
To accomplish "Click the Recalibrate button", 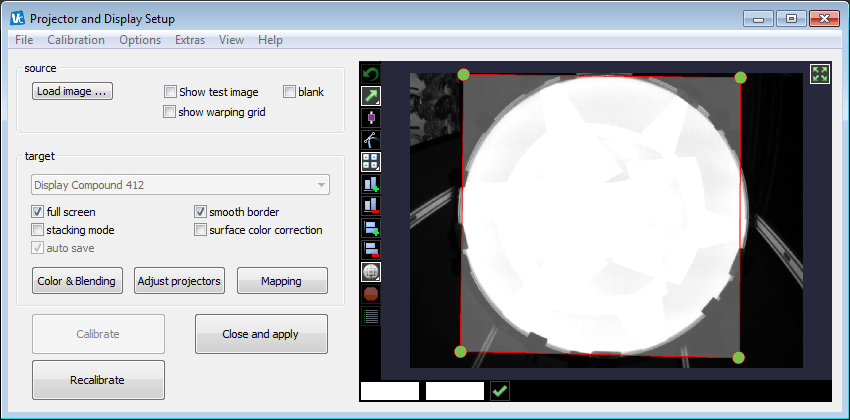I will coord(98,380).
